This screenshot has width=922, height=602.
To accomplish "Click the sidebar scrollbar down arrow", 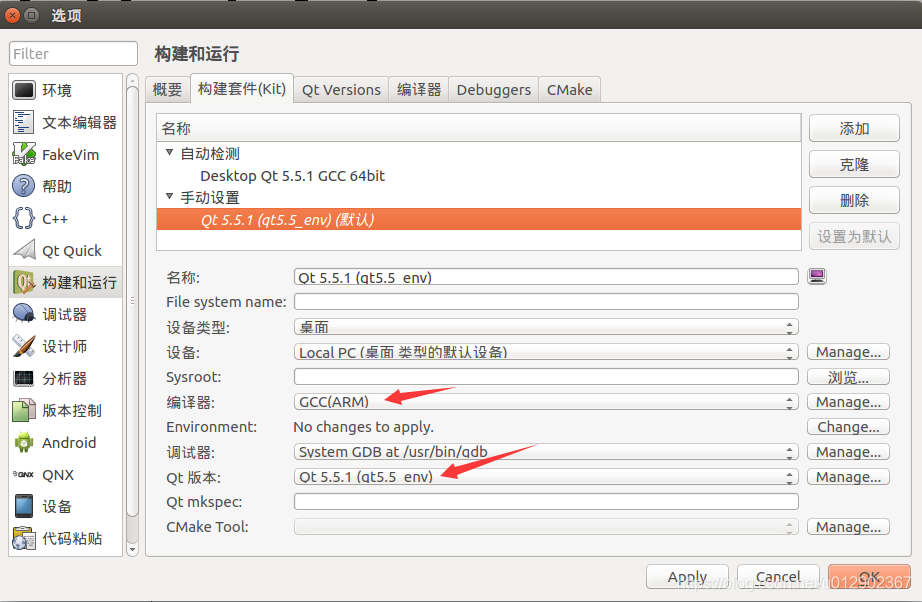I will coord(132,550).
